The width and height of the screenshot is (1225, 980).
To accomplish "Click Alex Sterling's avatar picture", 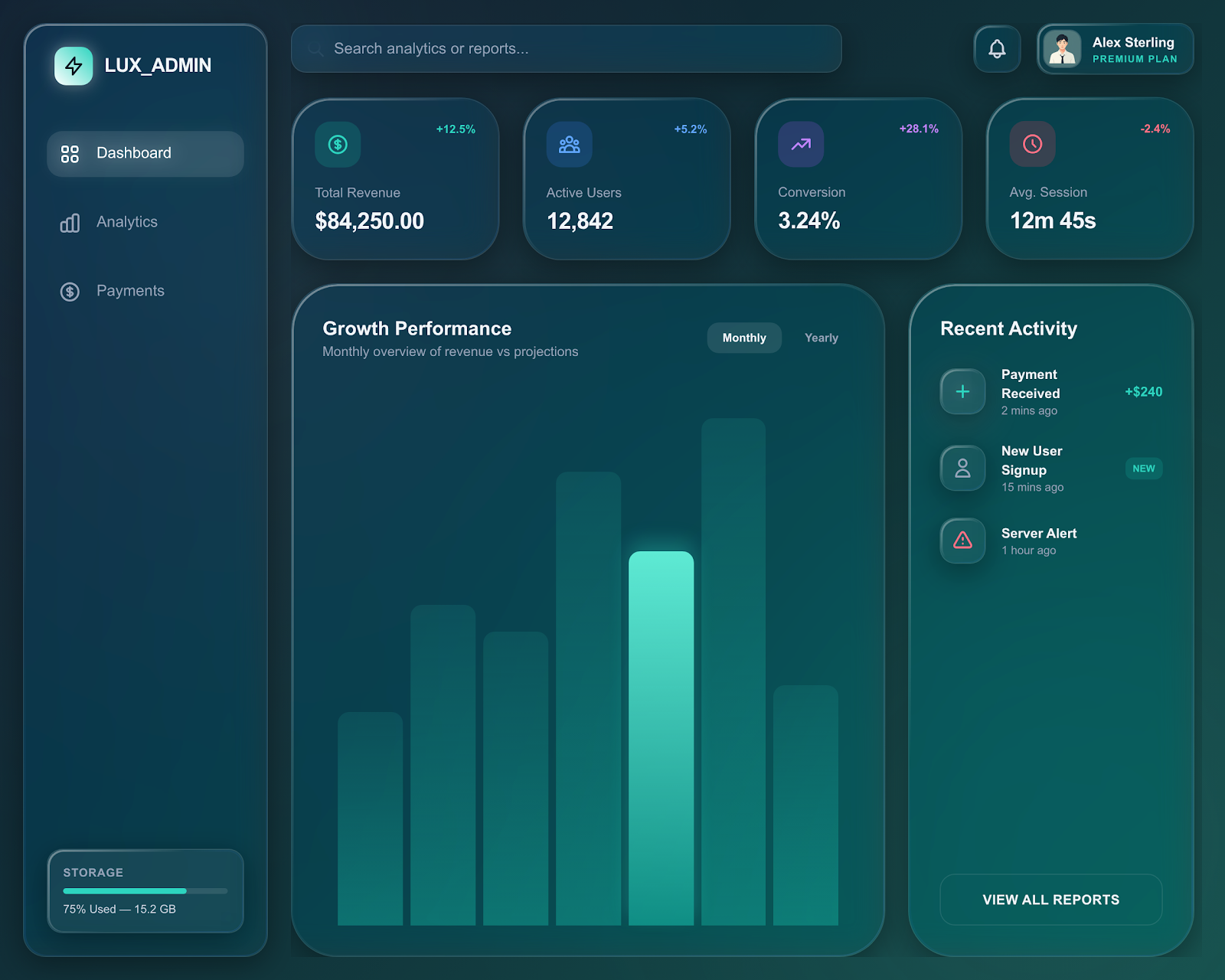I will point(1062,49).
